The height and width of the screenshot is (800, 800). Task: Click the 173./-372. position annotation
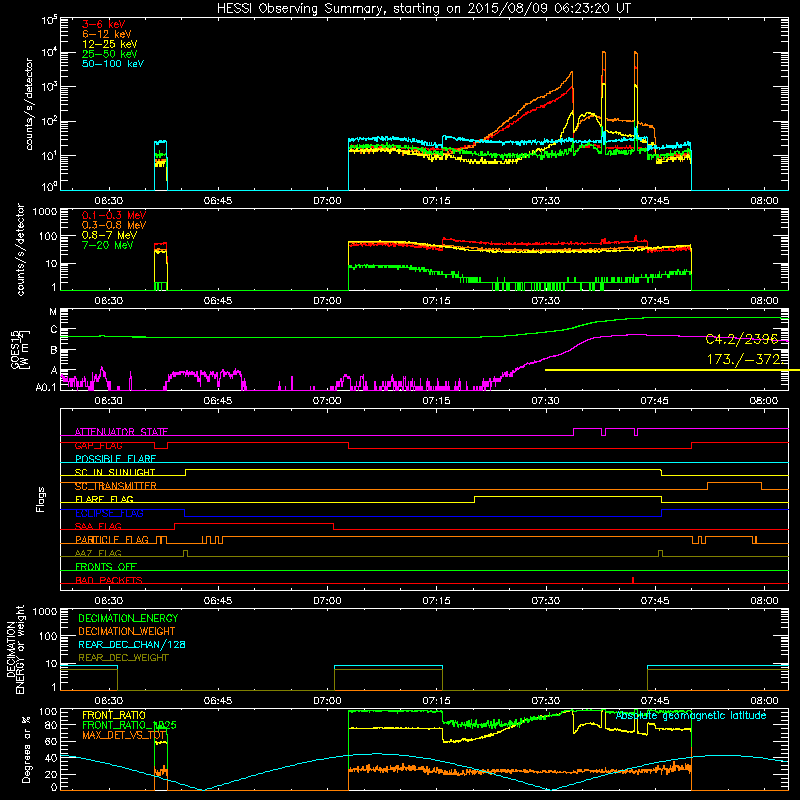pyautogui.click(x=743, y=359)
